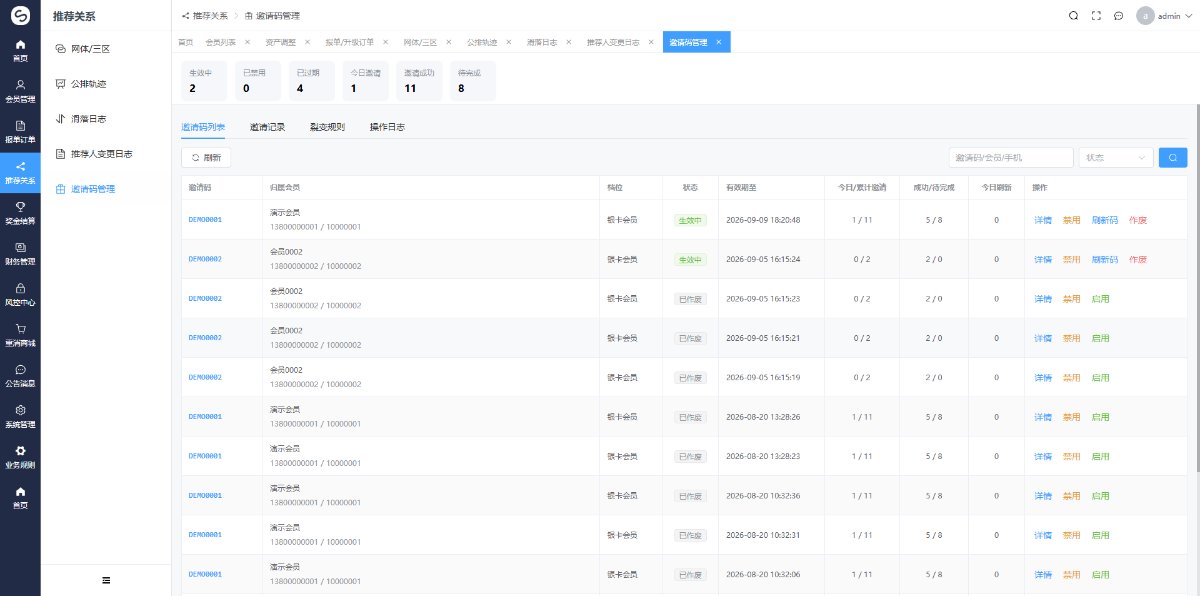
Task: Go to 奖金结算 trophy icon
Action: (20, 206)
